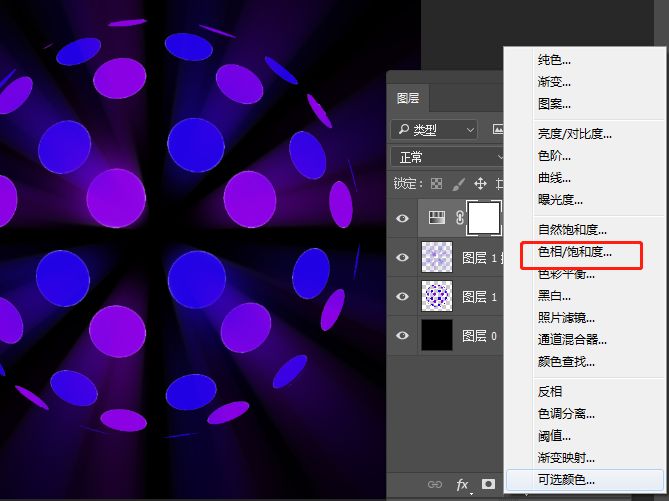The height and width of the screenshot is (501, 669).
Task: Select the black 图层 0 thumbnail
Action: pyautogui.click(x=437, y=335)
